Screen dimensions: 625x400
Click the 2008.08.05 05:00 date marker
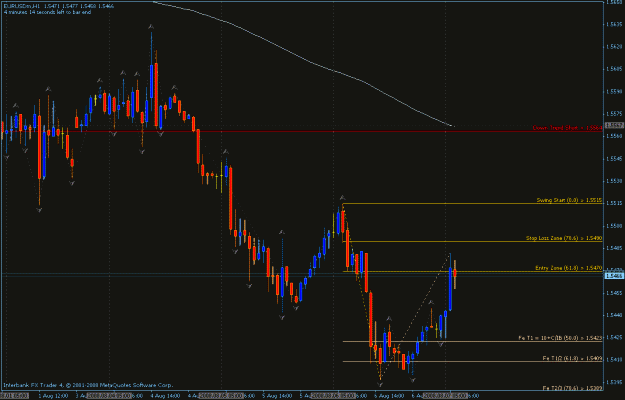(222, 396)
